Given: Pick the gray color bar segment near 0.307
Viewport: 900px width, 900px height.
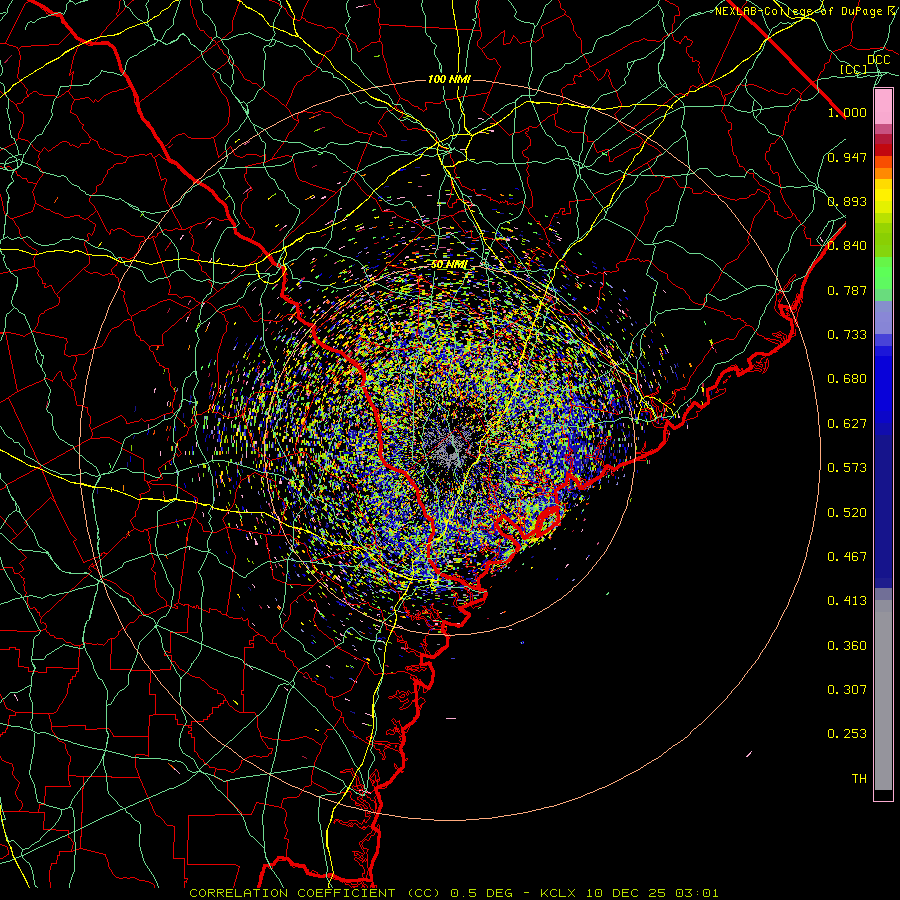Looking at the screenshot, I should [883, 695].
